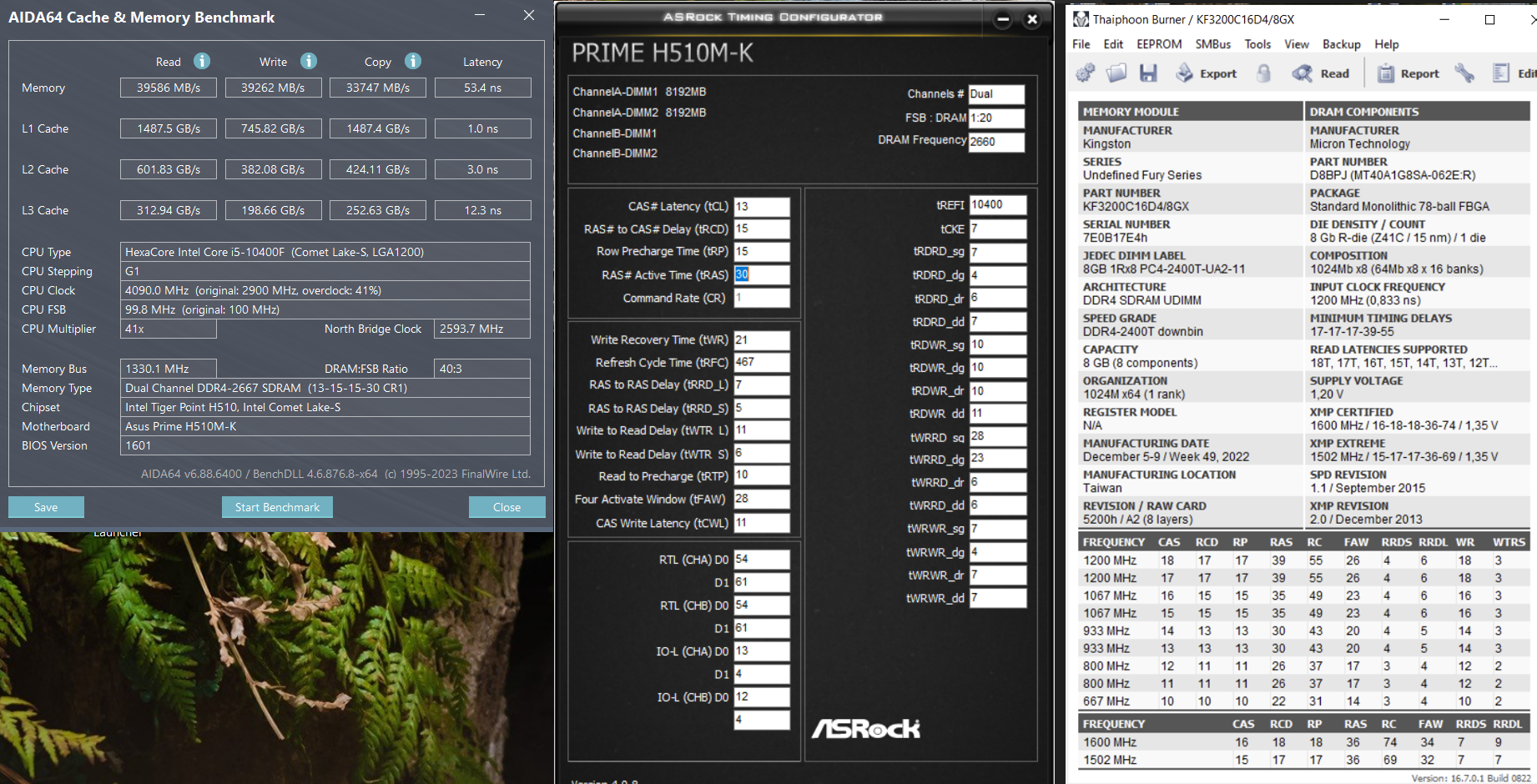Click the Read to Precharge (tRTP) field
Image resolution: width=1537 pixels, height=784 pixels.
pyautogui.click(x=762, y=475)
